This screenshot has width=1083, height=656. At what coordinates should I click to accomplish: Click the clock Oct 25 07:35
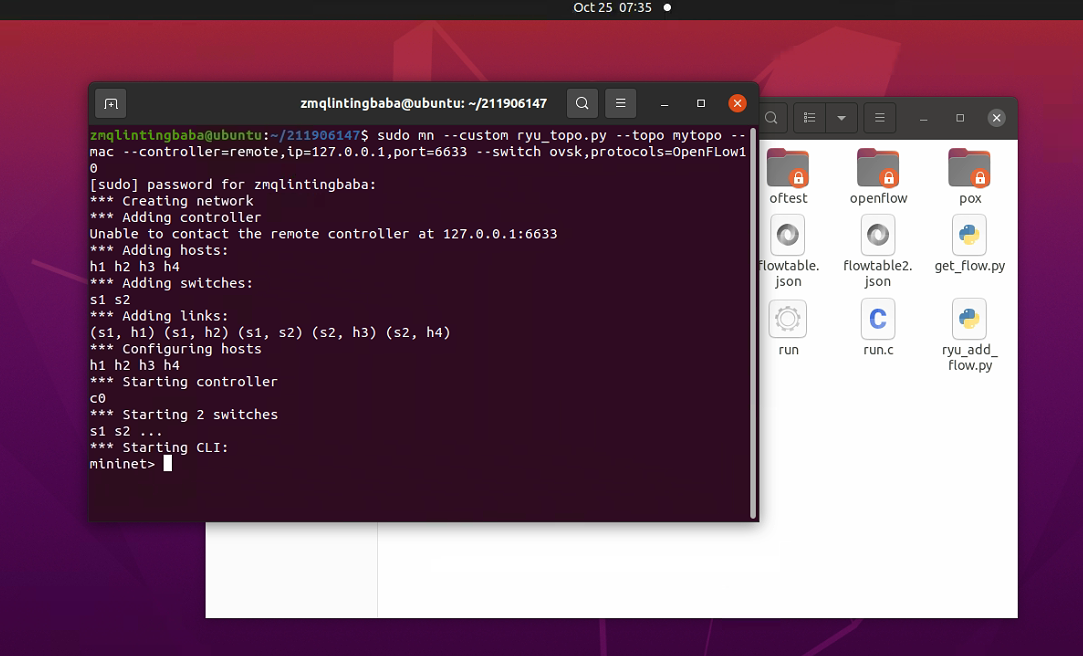612,8
